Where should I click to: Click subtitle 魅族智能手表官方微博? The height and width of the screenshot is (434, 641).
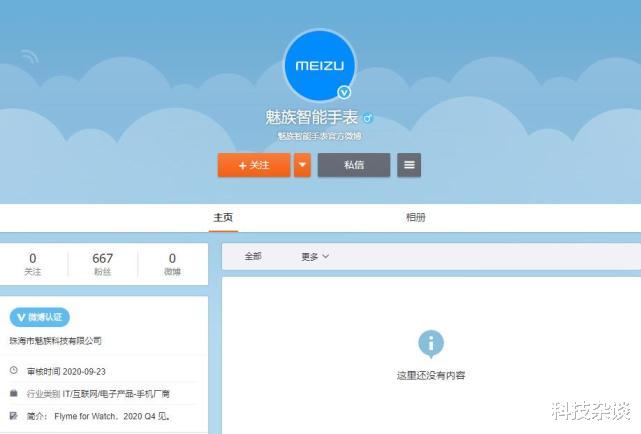click(x=319, y=136)
